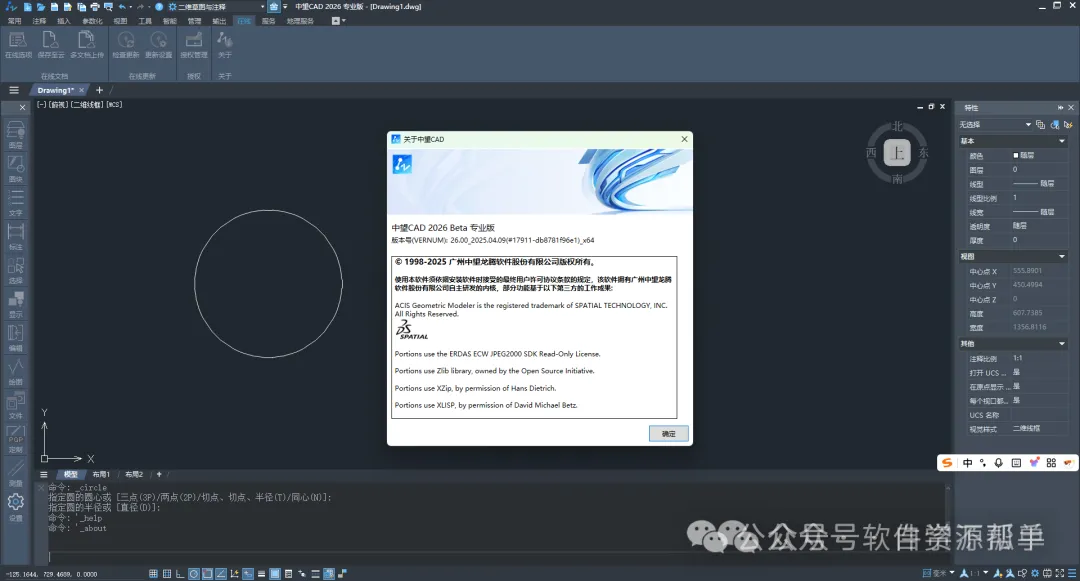Open 更新设置 in the ribbon

158,45
